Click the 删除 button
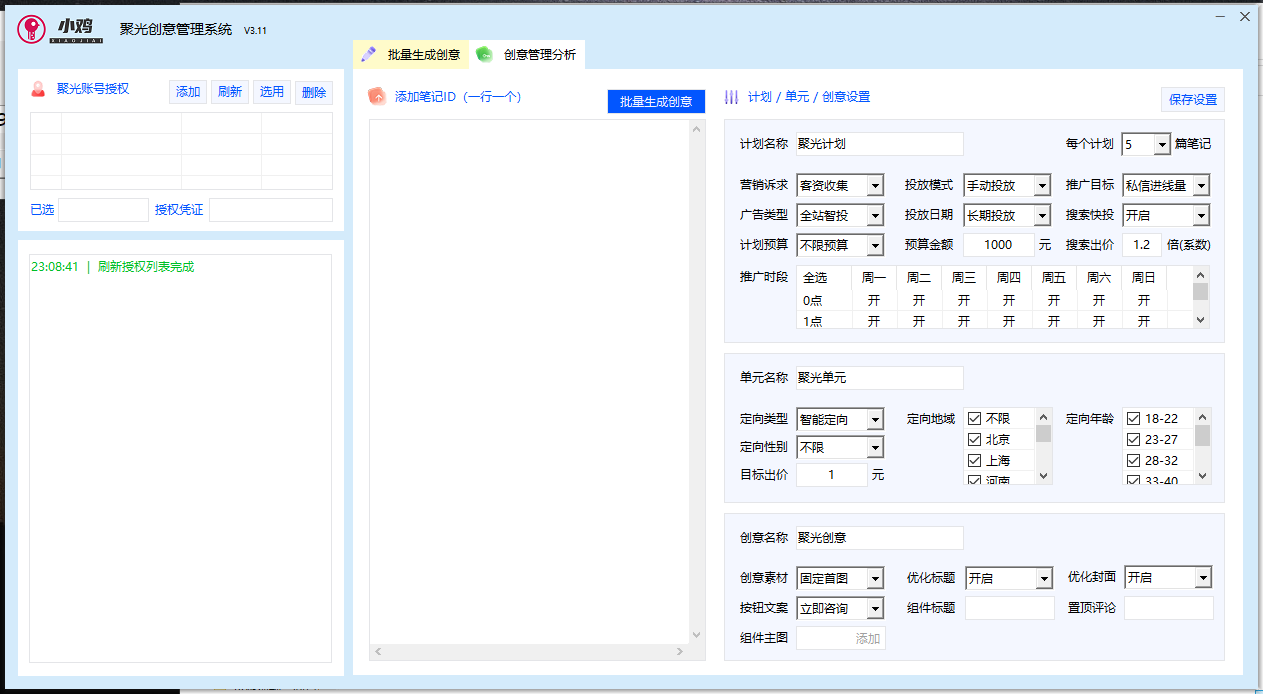The width and height of the screenshot is (1263, 694). point(314,92)
